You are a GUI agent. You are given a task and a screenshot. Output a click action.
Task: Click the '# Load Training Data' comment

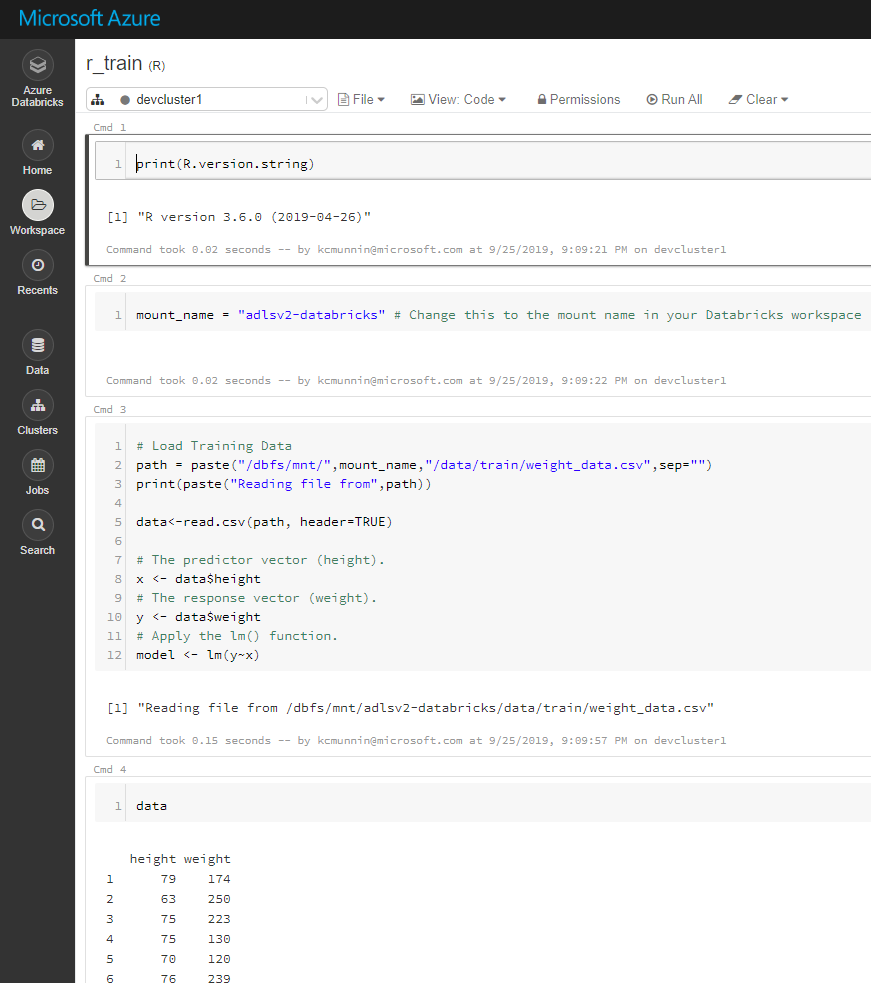coord(214,446)
